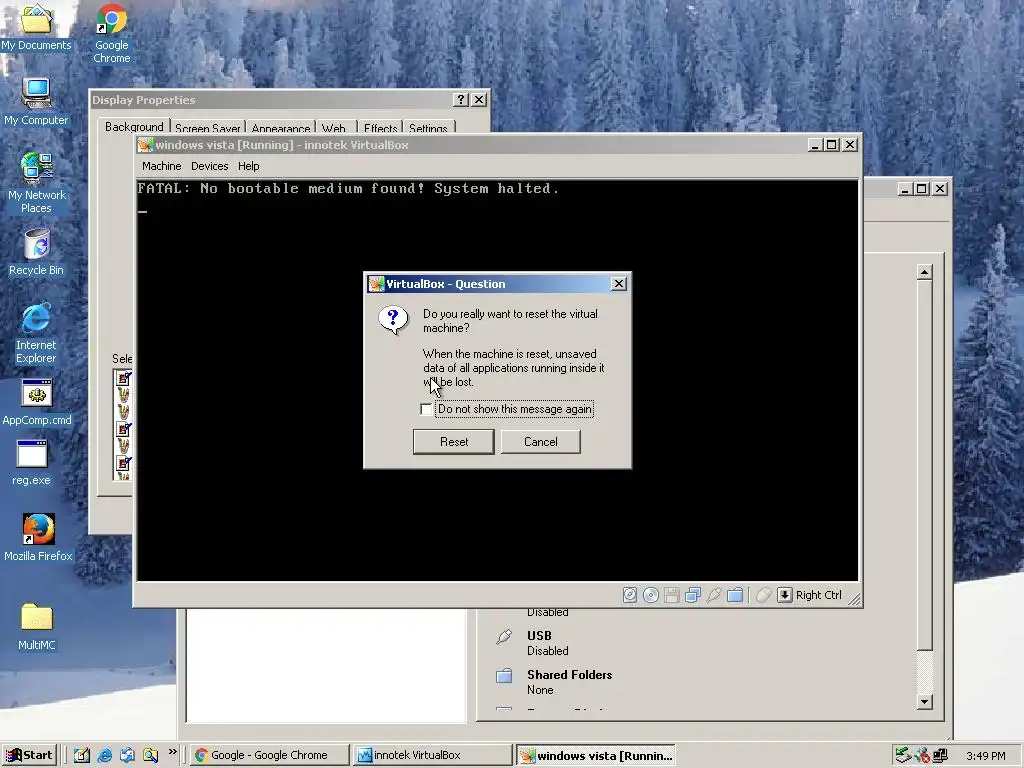1024x768 pixels.
Task: Select the AppComp.cmd desktop file
Action: click(37, 402)
